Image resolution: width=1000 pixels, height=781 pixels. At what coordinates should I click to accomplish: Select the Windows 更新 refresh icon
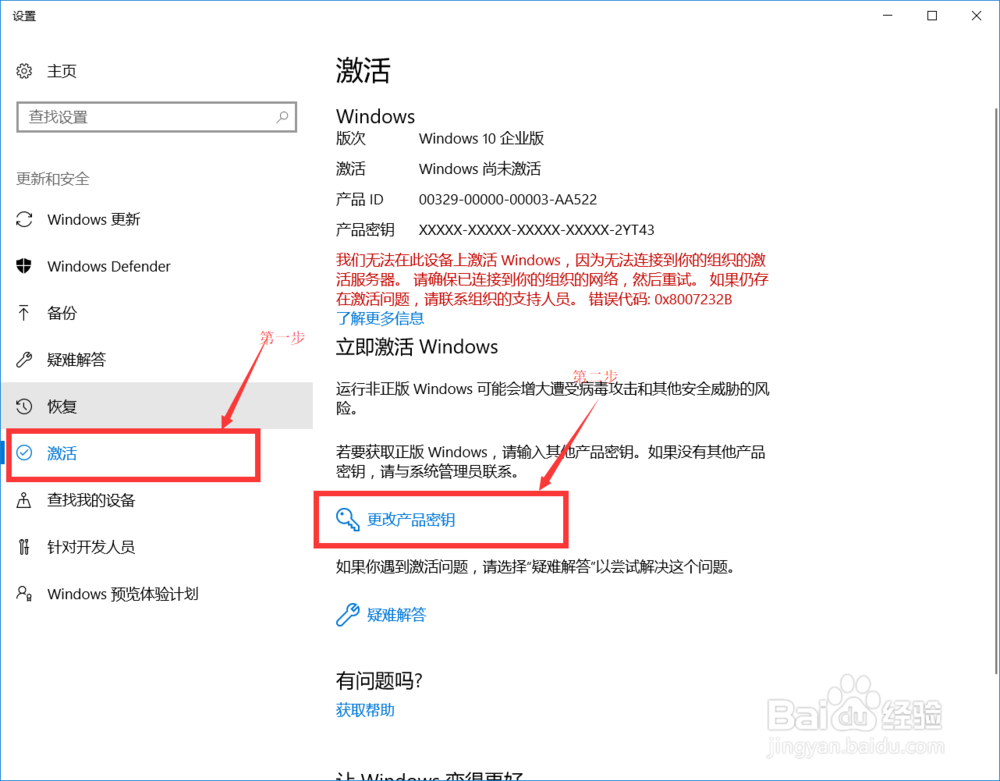click(25, 219)
